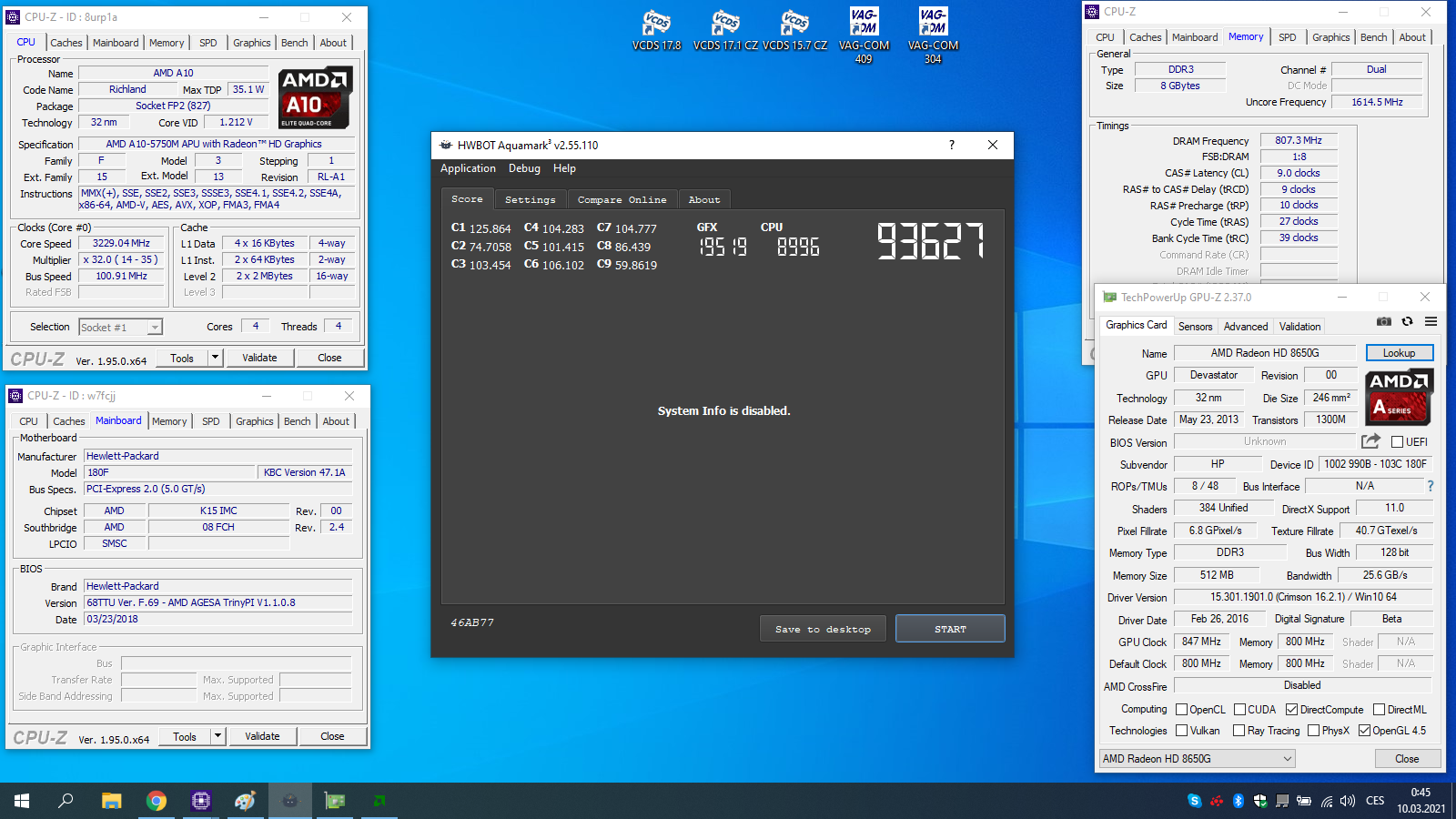Screen dimensions: 1456x819
Task: Toggle the DirectCompute checkbox
Action: click(x=1291, y=710)
